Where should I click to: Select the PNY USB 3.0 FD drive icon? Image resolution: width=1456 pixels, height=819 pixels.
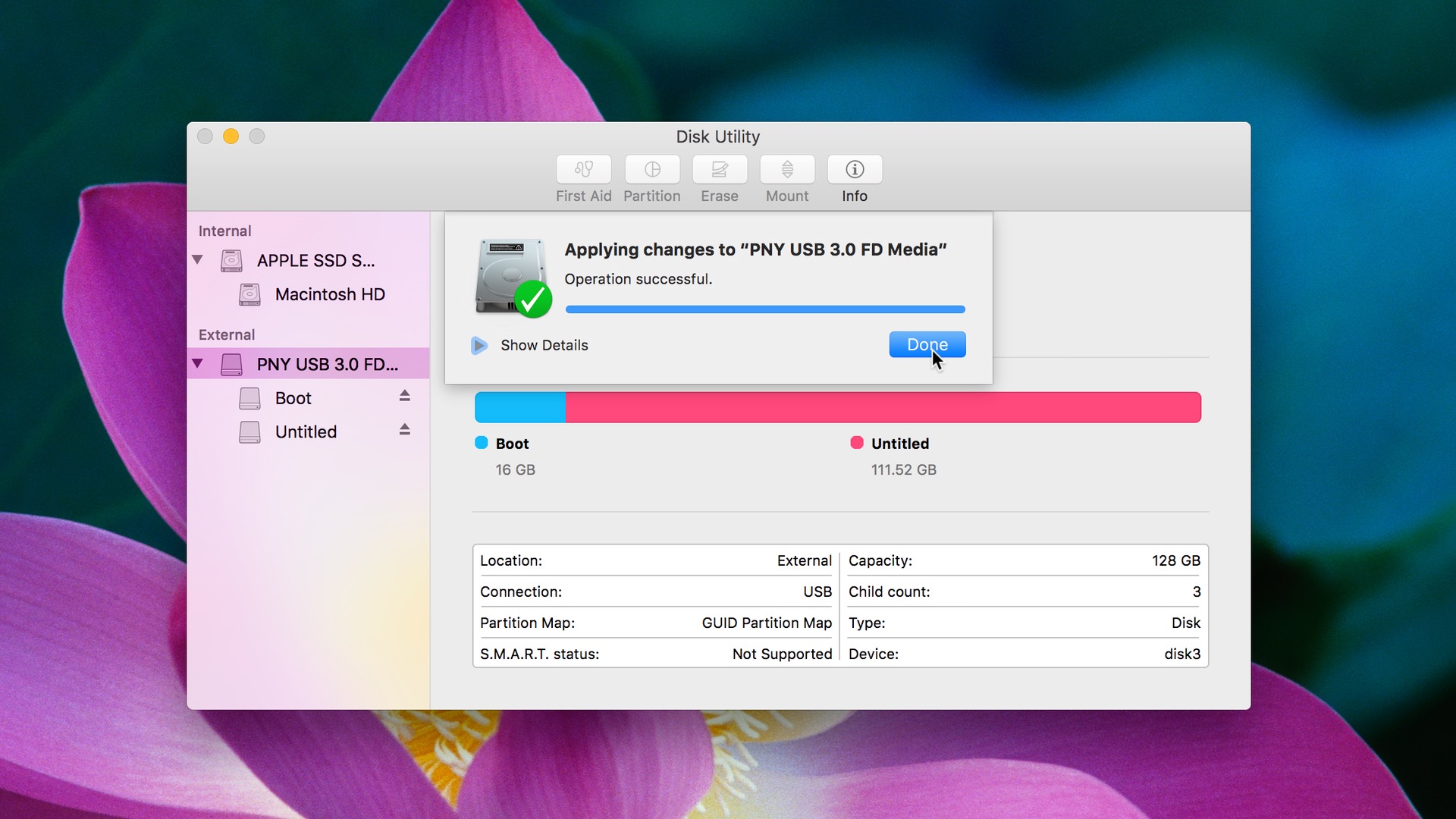(x=231, y=364)
